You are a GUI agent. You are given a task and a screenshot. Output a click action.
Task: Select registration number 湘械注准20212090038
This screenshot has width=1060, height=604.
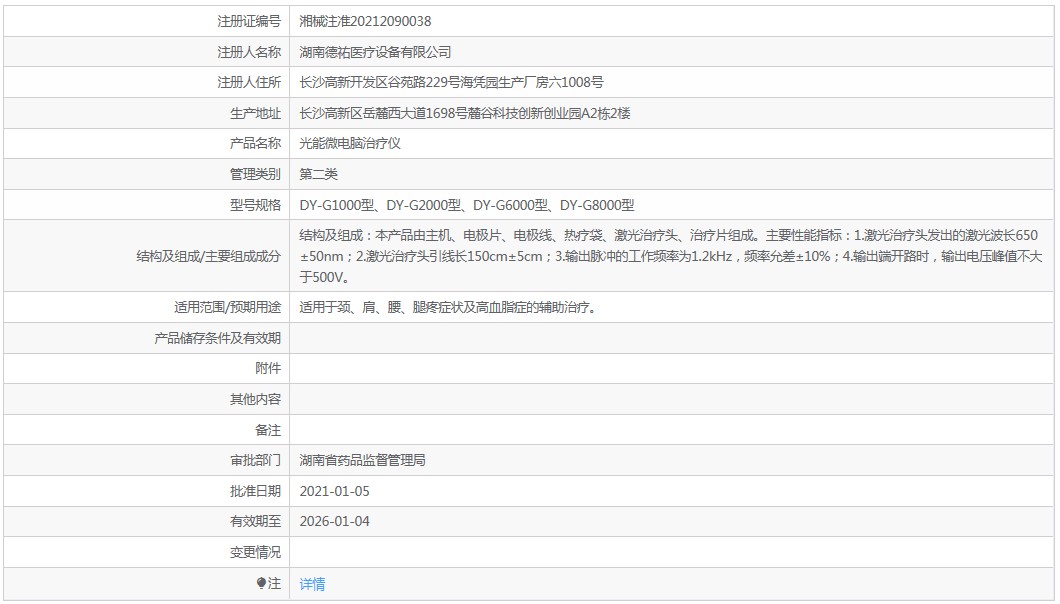(365, 22)
